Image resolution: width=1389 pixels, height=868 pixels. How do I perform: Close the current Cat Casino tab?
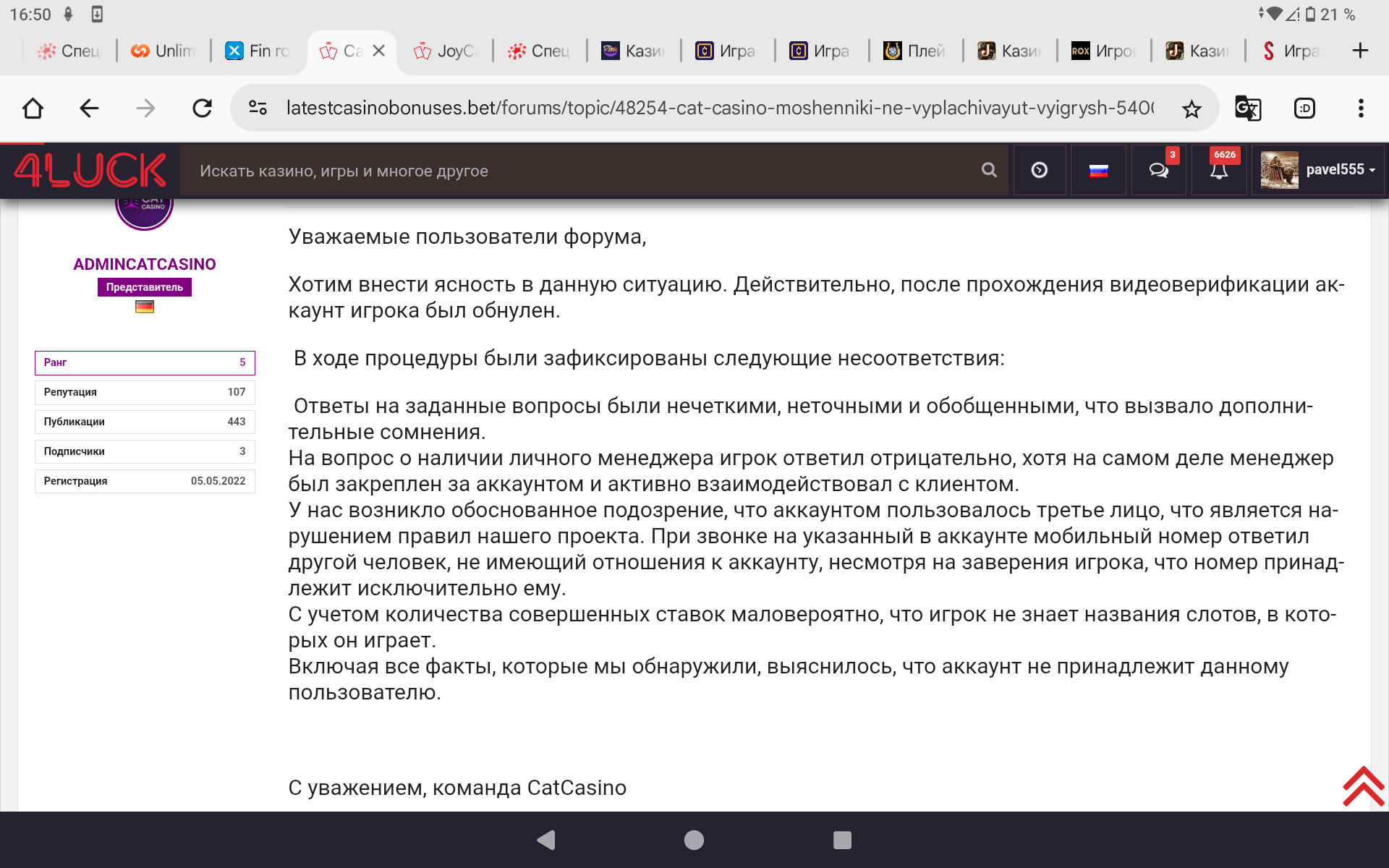click(378, 51)
